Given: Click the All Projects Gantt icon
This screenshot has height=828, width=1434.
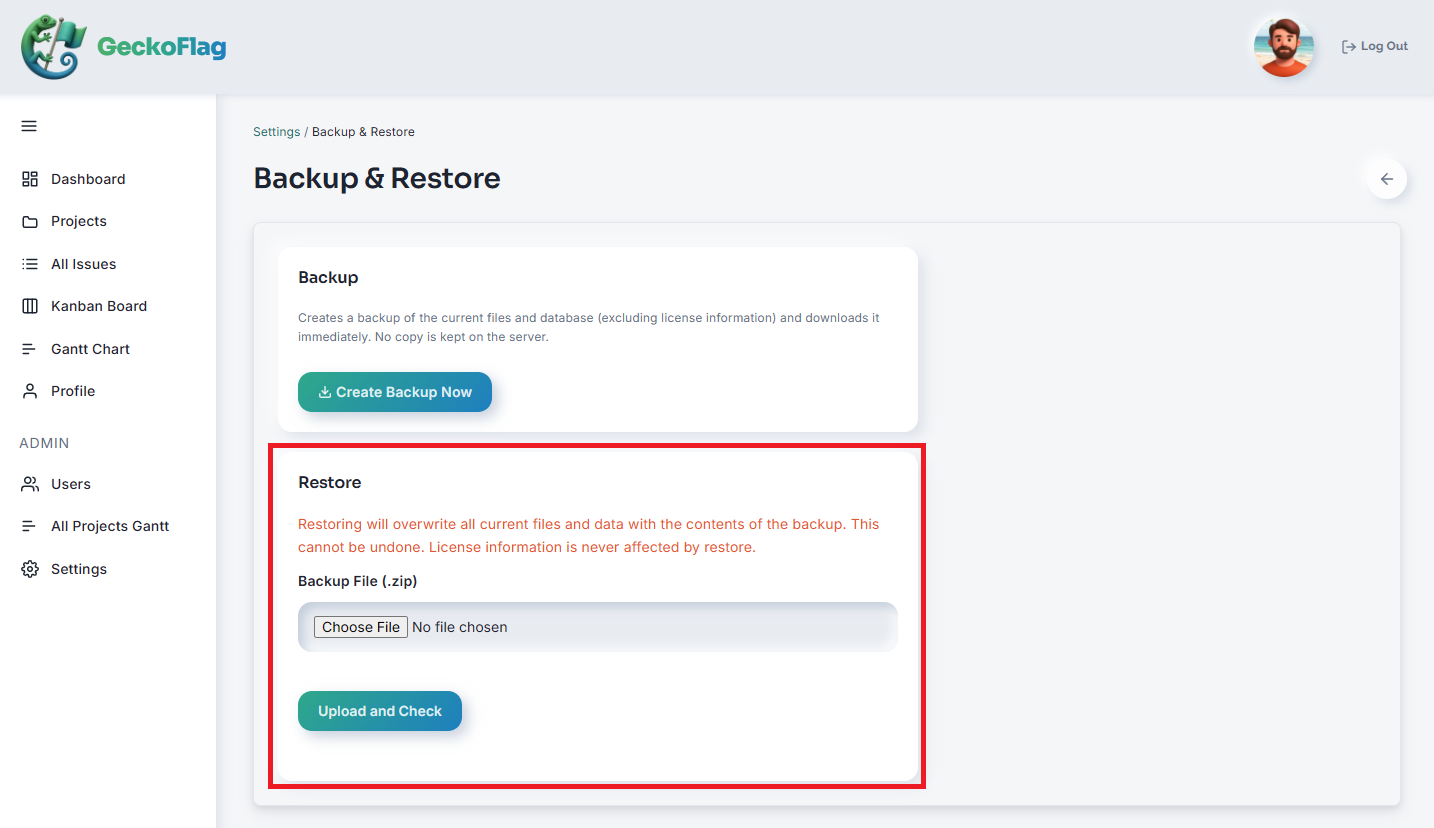Looking at the screenshot, I should (x=30, y=526).
